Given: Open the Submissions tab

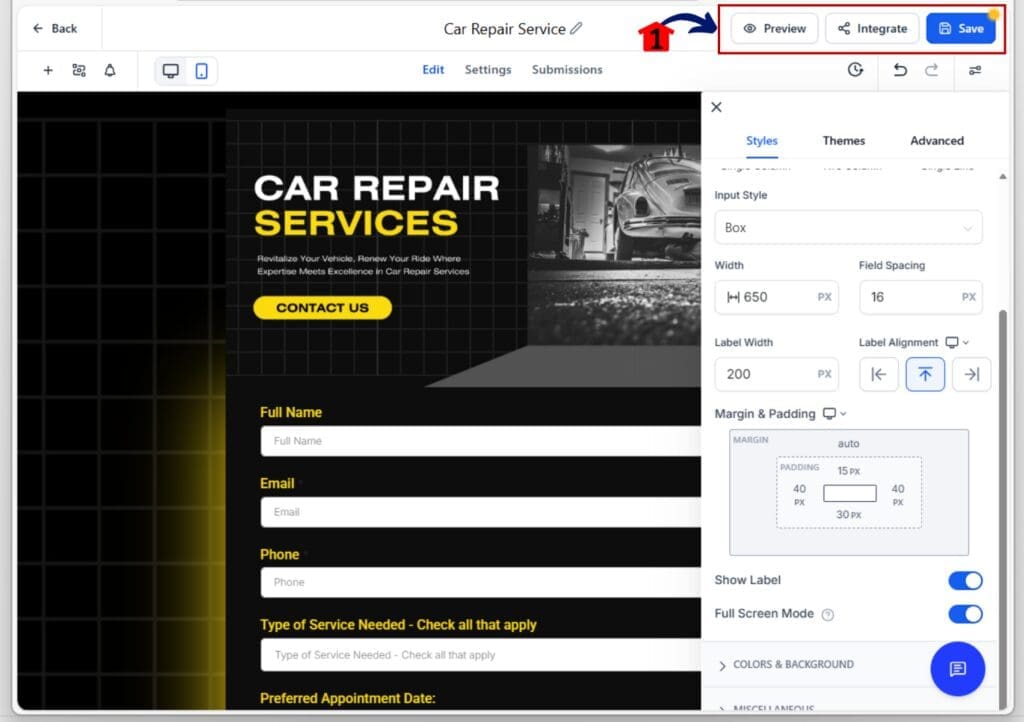Looking at the screenshot, I should tap(567, 70).
